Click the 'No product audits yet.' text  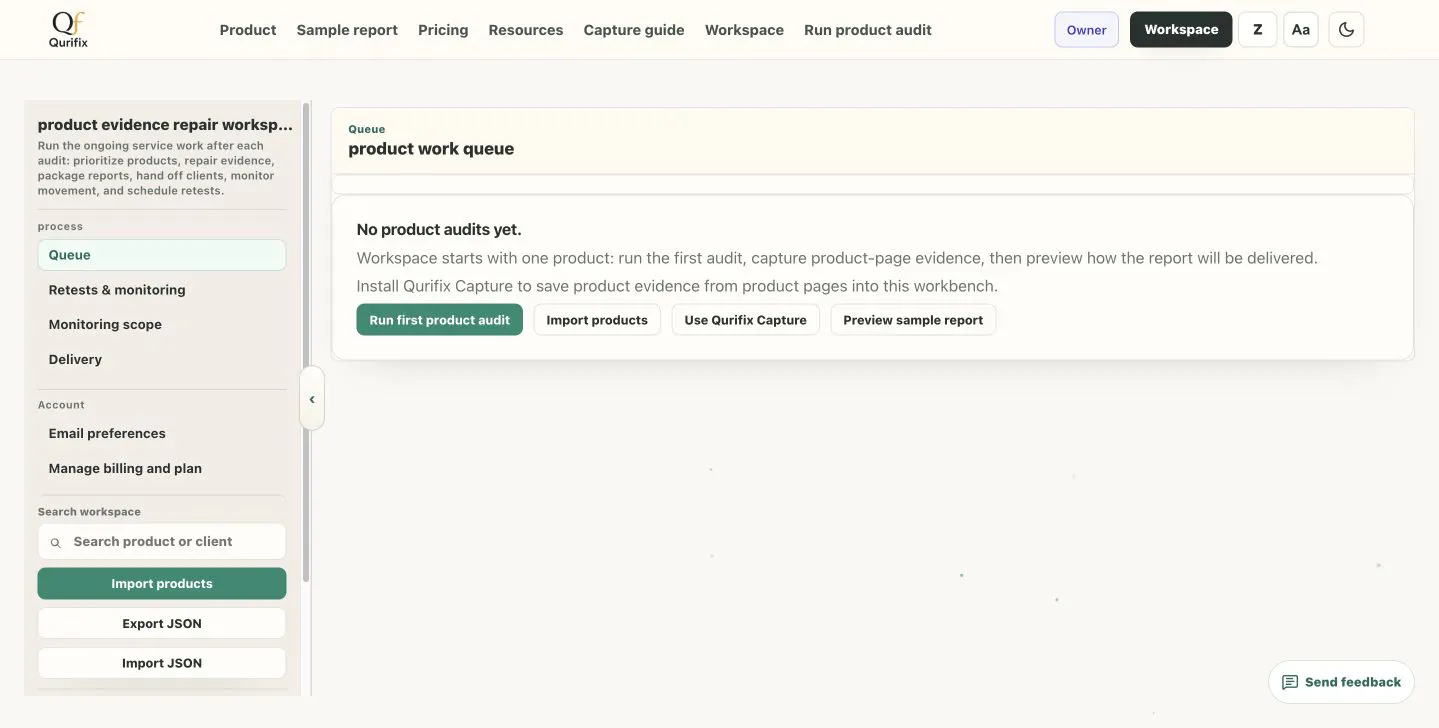click(439, 230)
